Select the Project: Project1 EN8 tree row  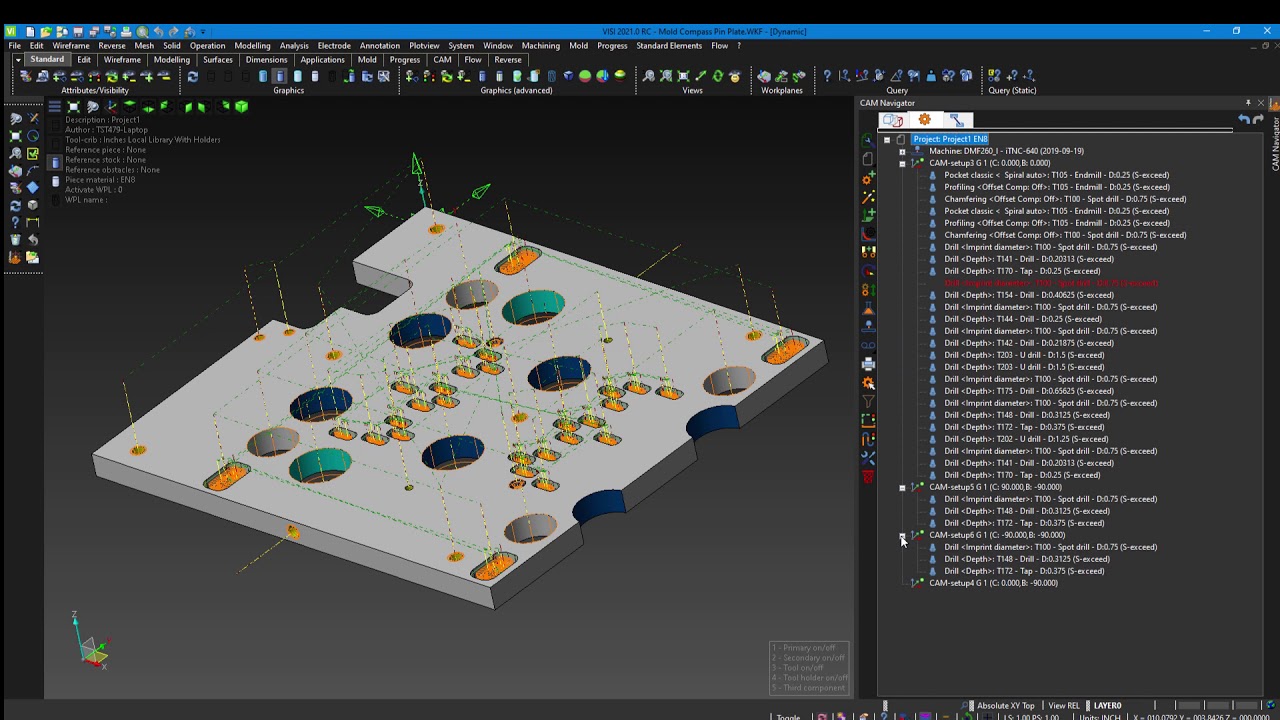pos(950,139)
